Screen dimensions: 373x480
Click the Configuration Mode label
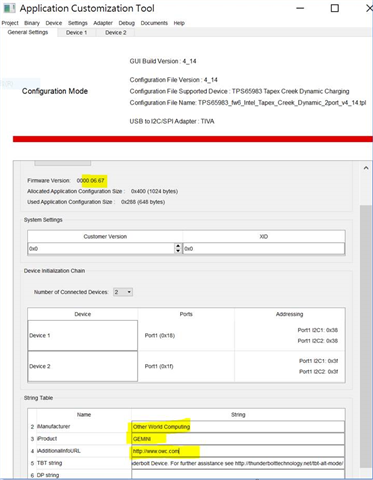[55, 91]
